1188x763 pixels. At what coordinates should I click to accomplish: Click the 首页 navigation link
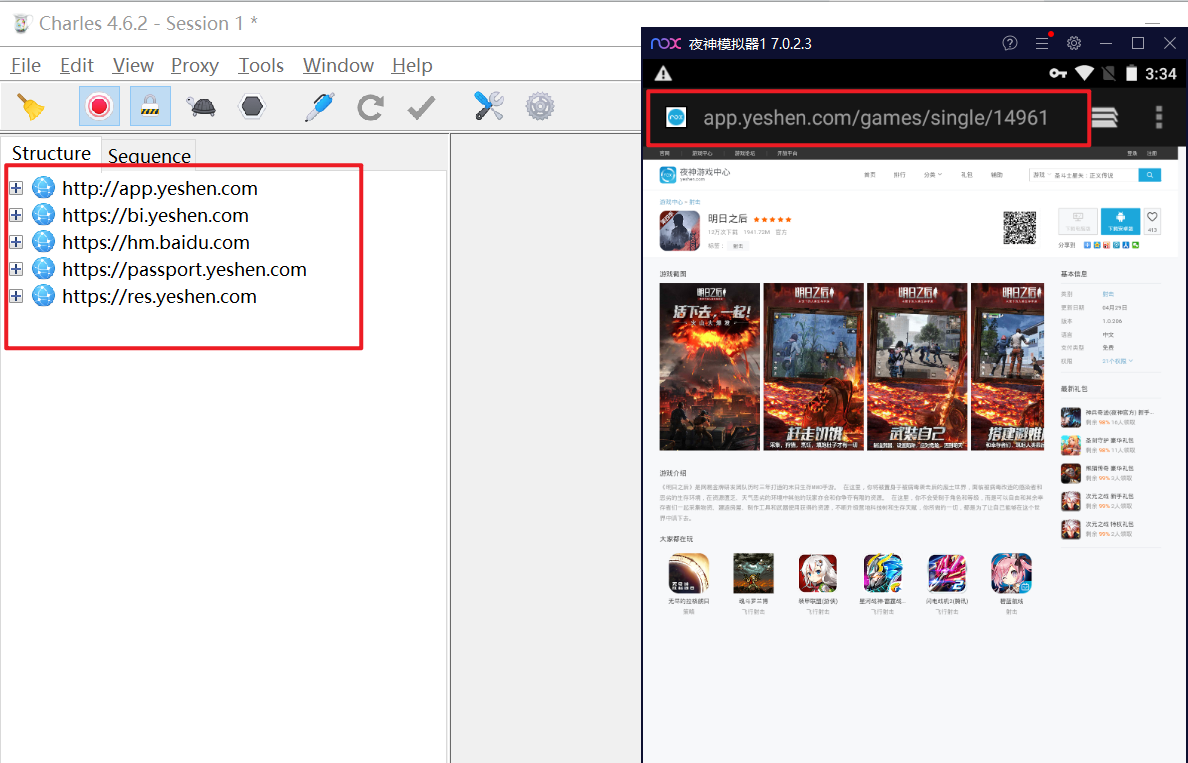pyautogui.click(x=869, y=175)
